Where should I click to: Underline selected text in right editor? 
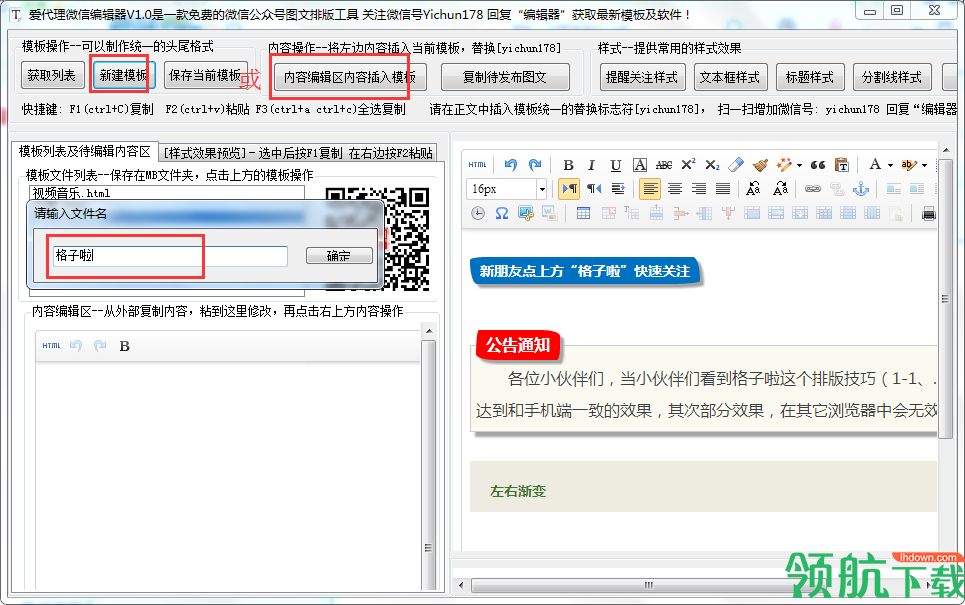click(615, 165)
